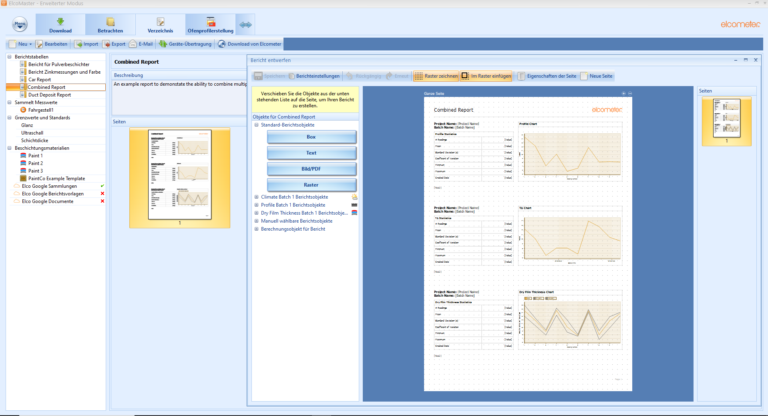Collapse Standard-Berichtsobjekte section
The width and height of the screenshot is (768, 416).
pos(257,125)
